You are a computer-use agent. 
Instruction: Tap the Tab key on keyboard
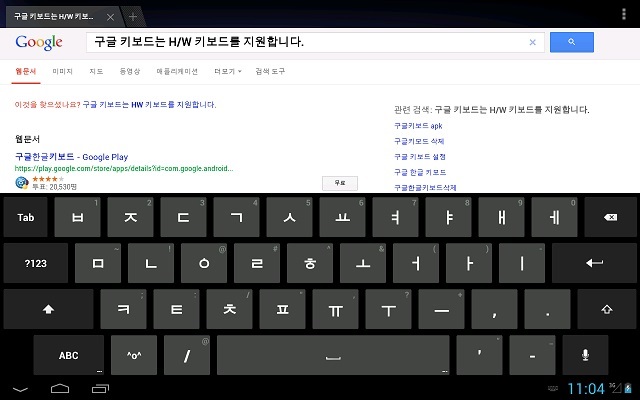click(x=26, y=217)
